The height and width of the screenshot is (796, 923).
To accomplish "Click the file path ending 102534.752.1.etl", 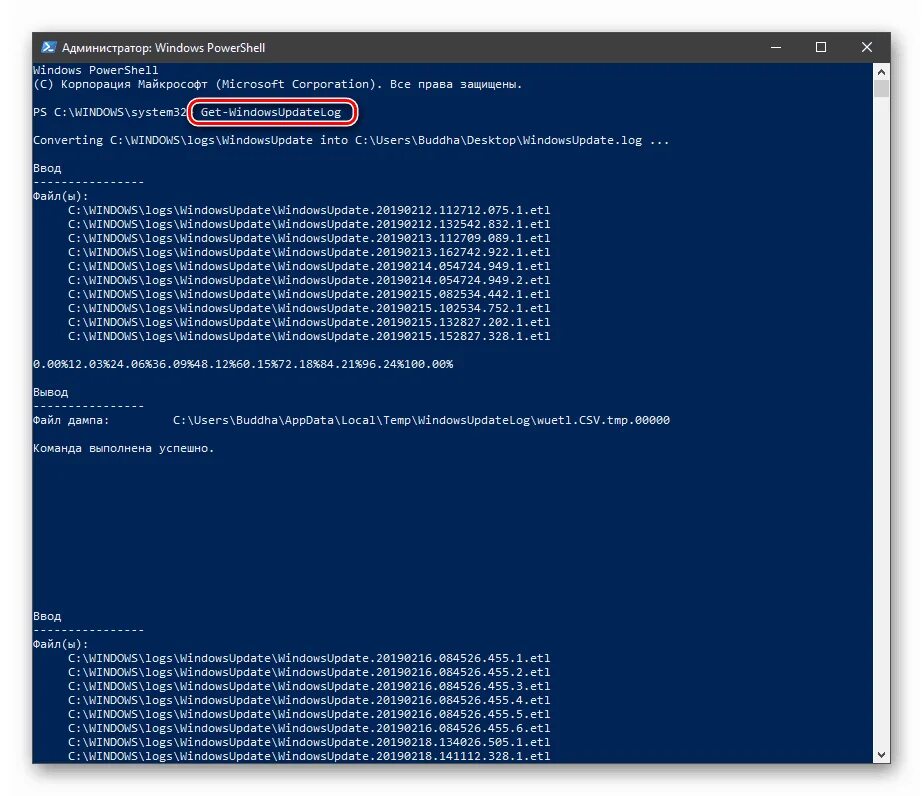I will pyautogui.click(x=309, y=309).
